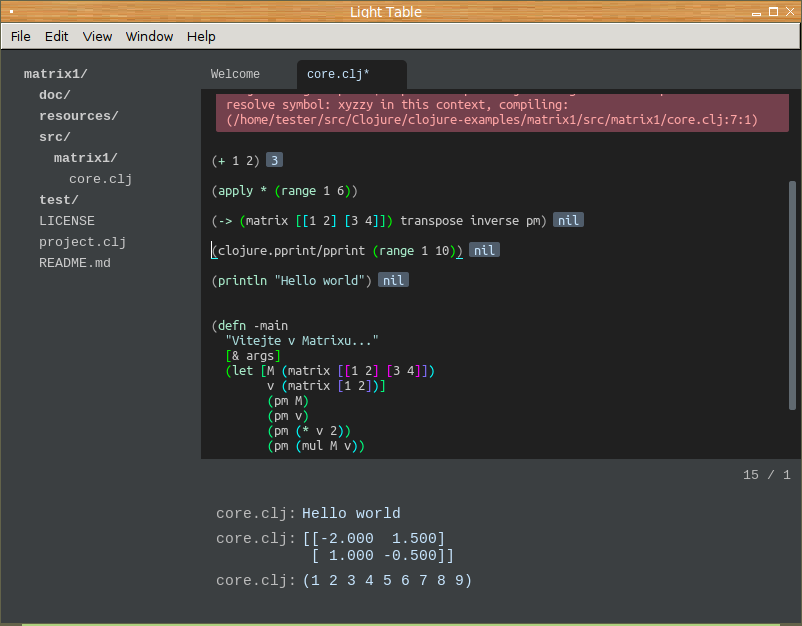Viewport: 802px width, 626px height.
Task: Click the inline result 3 badge
Action: (x=274, y=160)
